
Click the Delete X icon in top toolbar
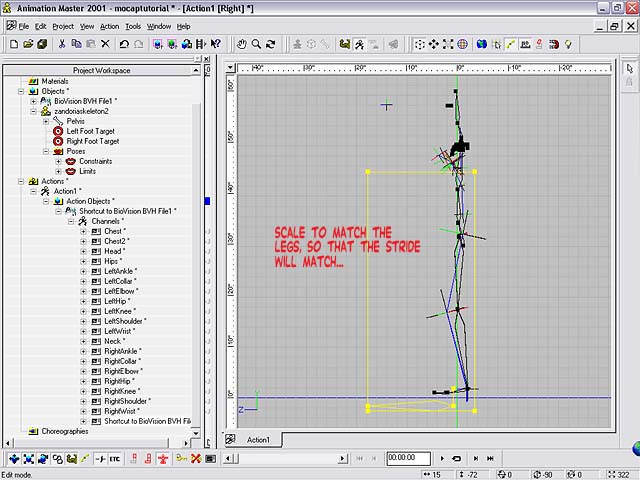107,44
